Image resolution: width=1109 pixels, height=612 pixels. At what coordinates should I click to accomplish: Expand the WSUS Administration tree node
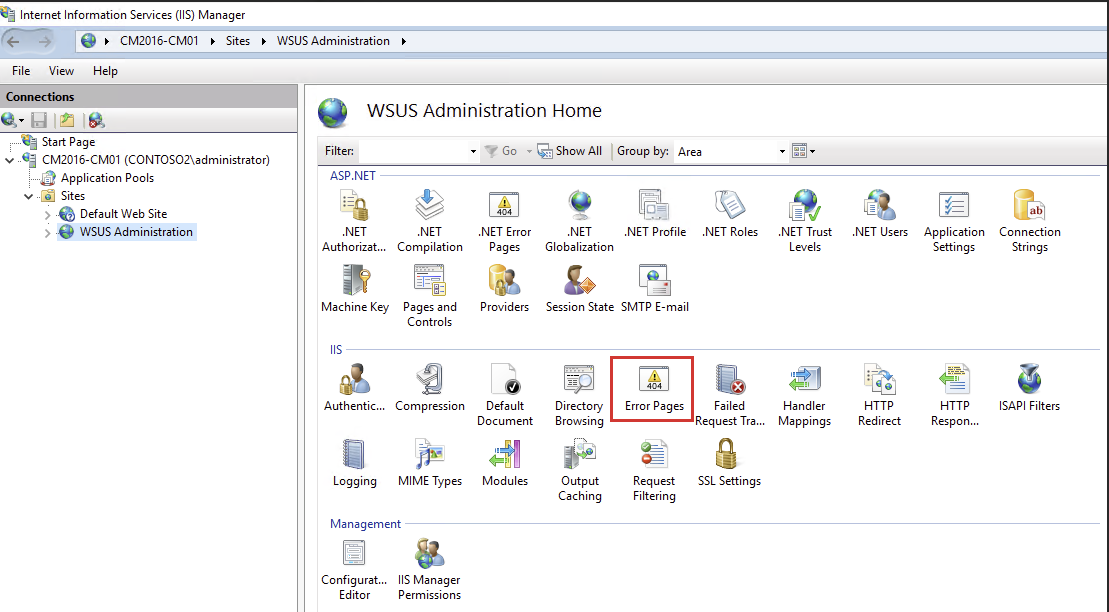point(47,233)
